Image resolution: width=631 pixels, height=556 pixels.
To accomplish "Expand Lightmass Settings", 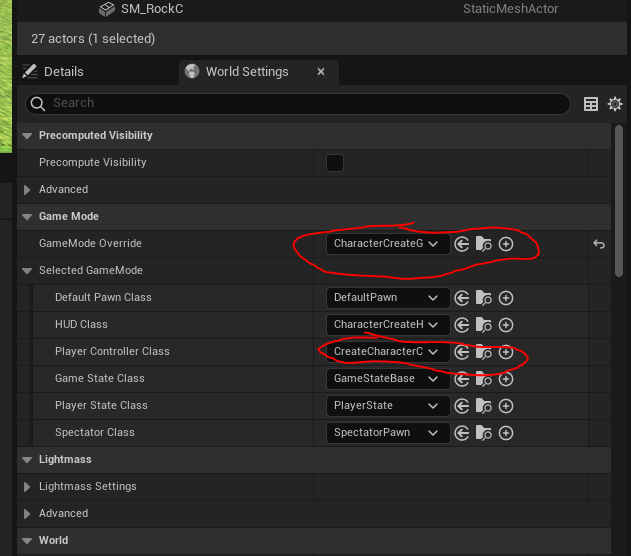I will coord(27,487).
